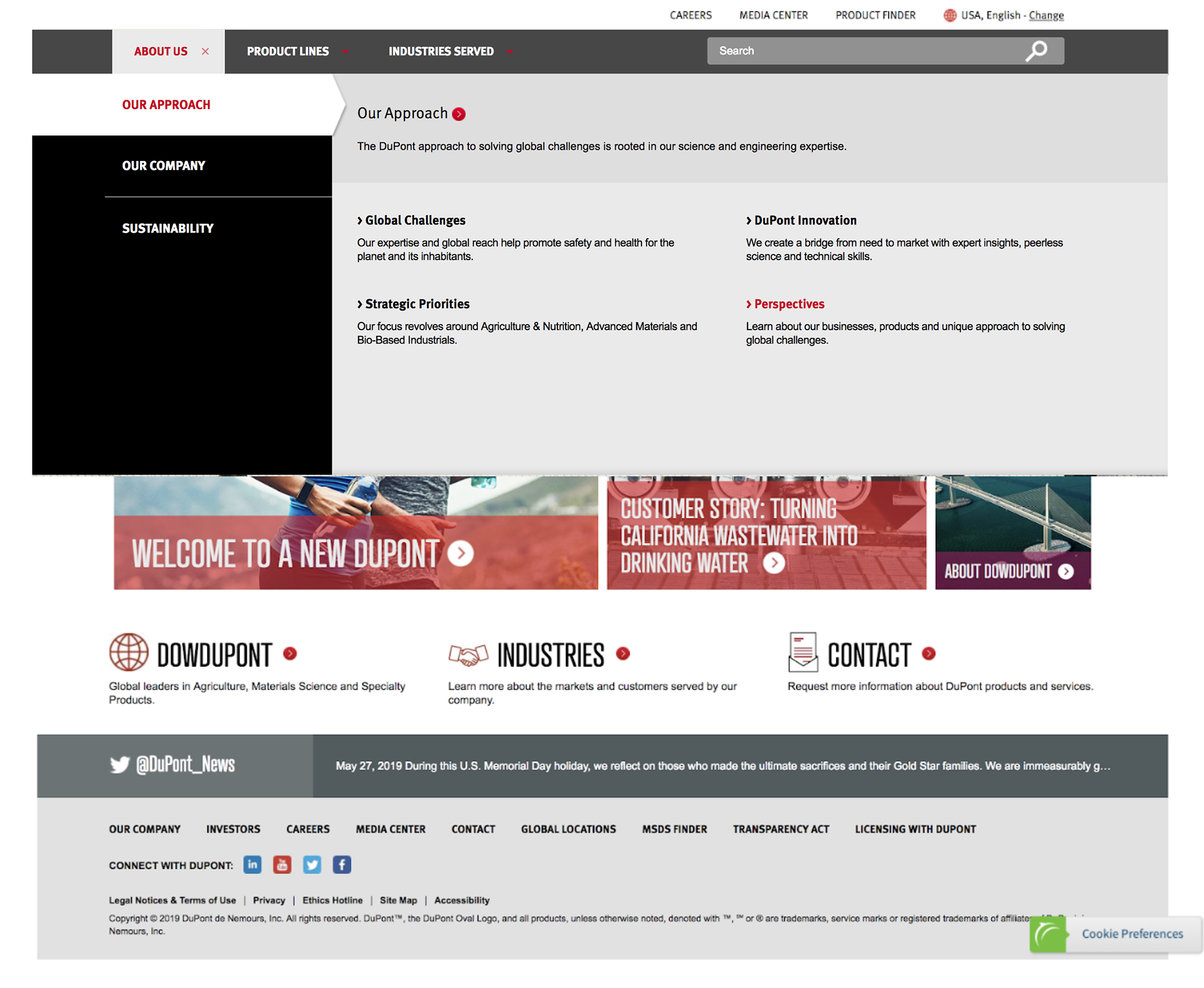Open the Site Map link

(x=398, y=900)
